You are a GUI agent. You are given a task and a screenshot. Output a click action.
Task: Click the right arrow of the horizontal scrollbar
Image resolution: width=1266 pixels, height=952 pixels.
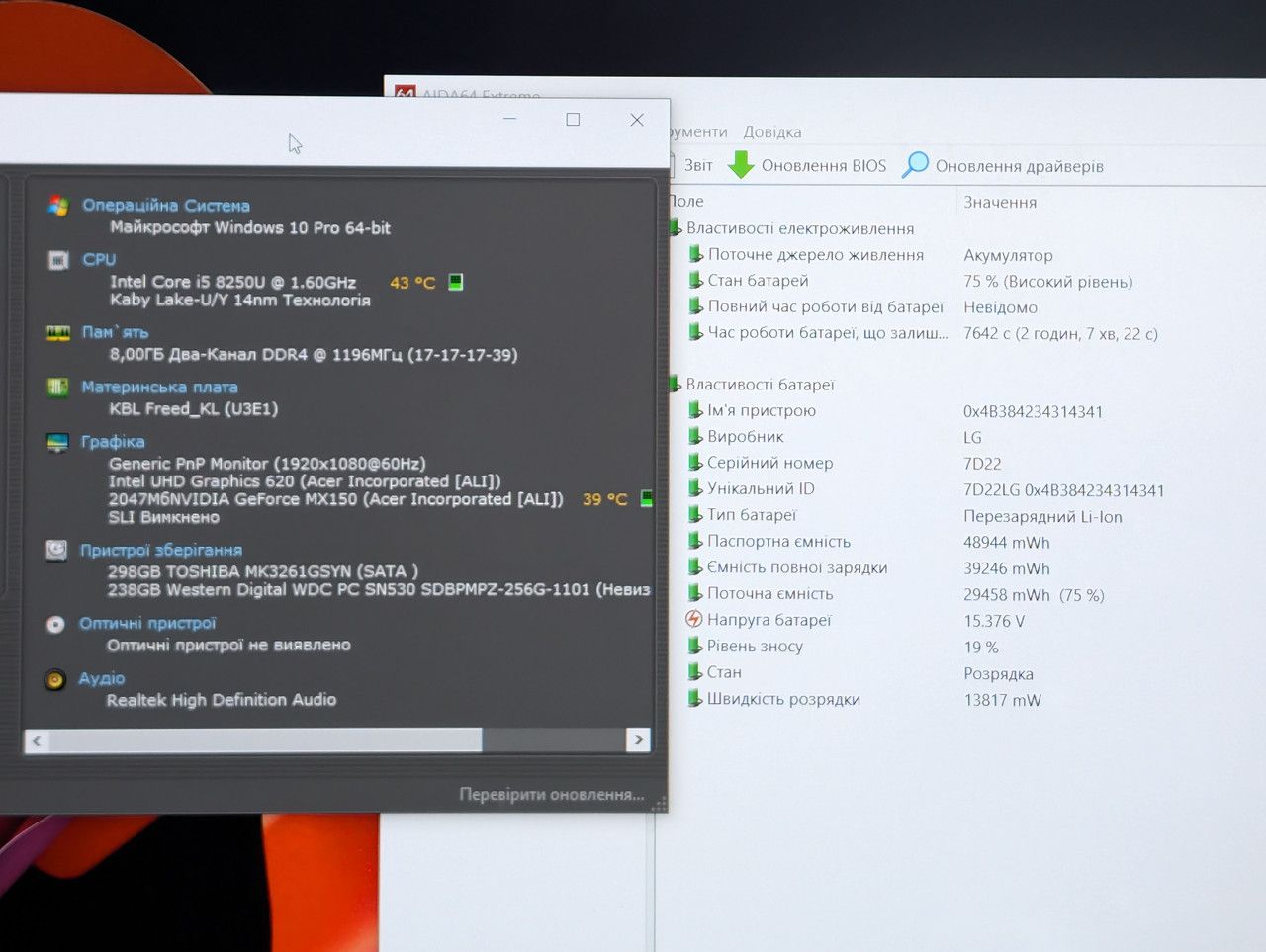pyautogui.click(x=639, y=739)
